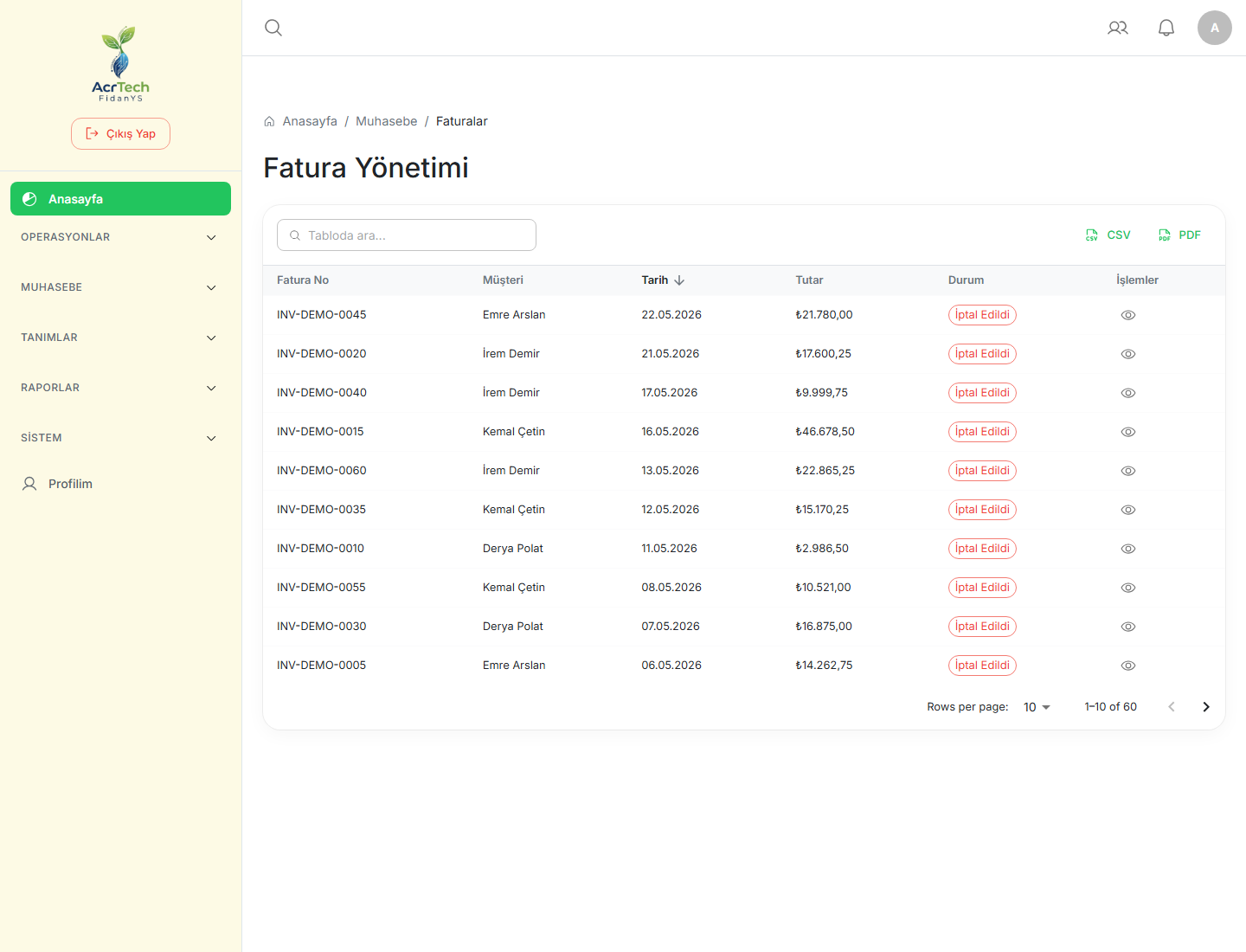Open the notifications bell
Viewport: 1246px width, 952px height.
1166,28
